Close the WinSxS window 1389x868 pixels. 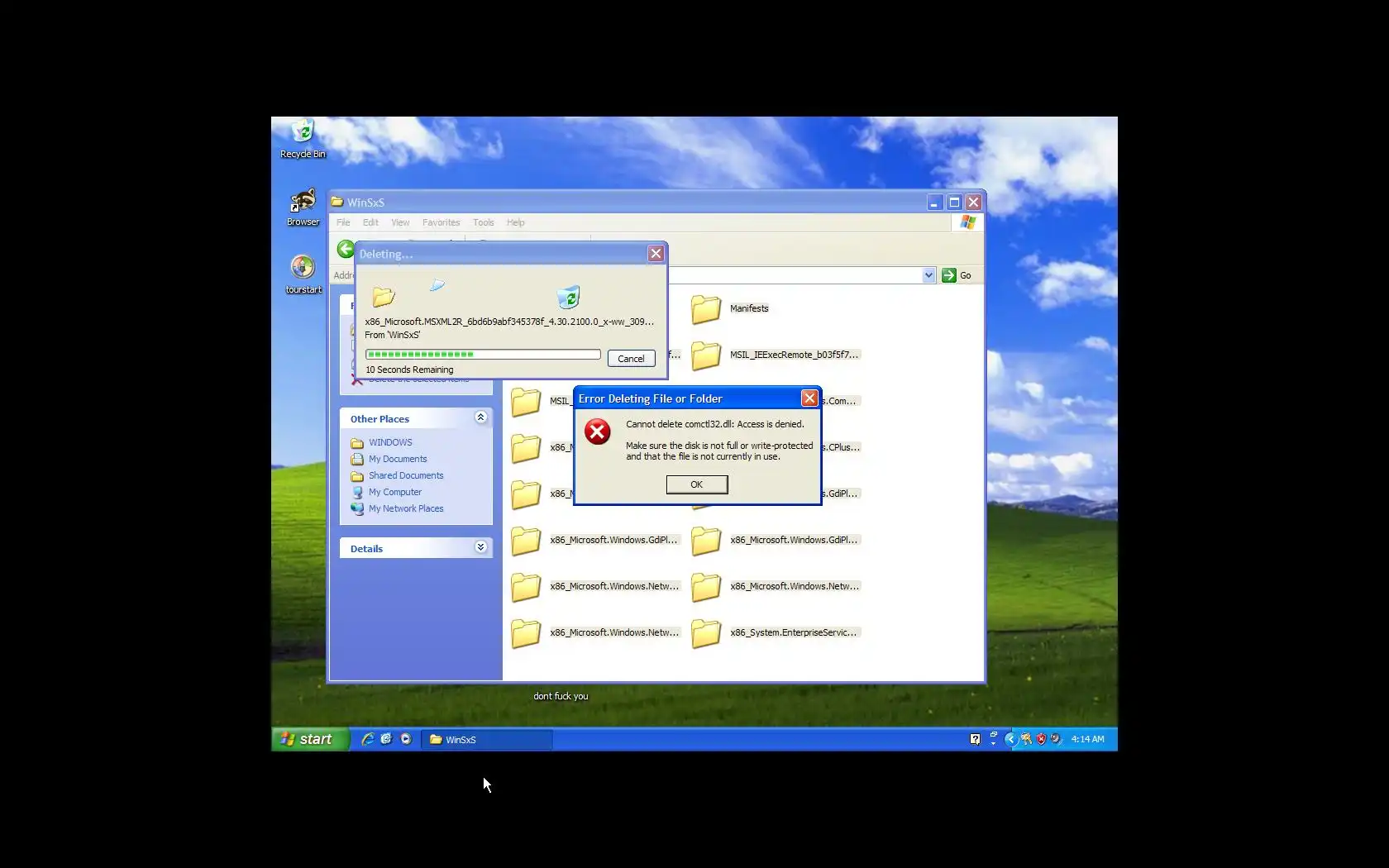[x=973, y=203]
